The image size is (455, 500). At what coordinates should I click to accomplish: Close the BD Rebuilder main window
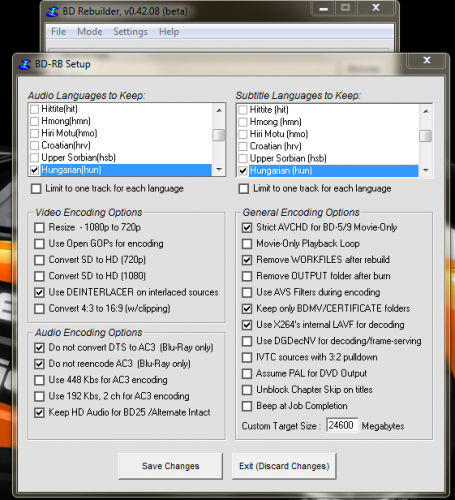(x=376, y=8)
